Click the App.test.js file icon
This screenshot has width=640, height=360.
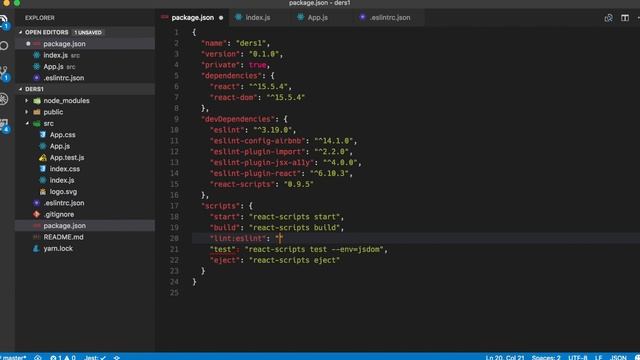[43, 158]
